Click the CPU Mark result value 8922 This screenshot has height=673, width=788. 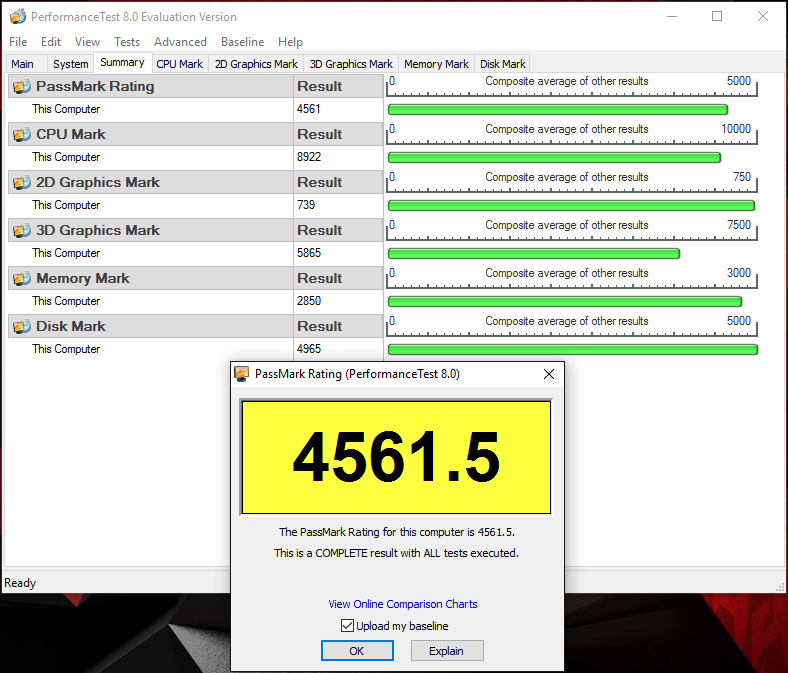pyautogui.click(x=309, y=157)
